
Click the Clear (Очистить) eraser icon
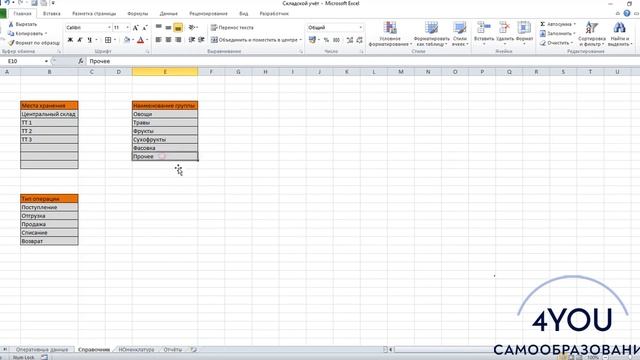[542, 43]
